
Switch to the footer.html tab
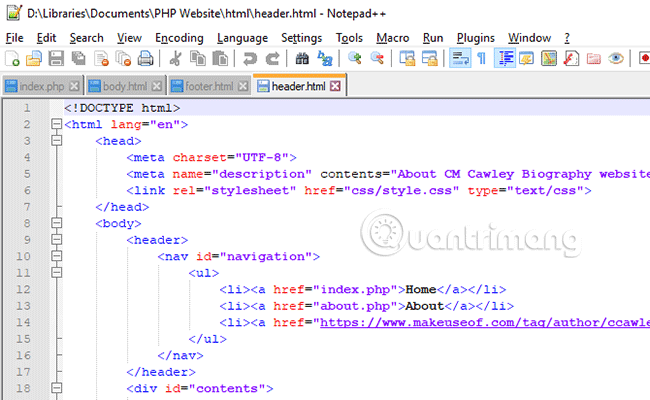pyautogui.click(x=209, y=86)
